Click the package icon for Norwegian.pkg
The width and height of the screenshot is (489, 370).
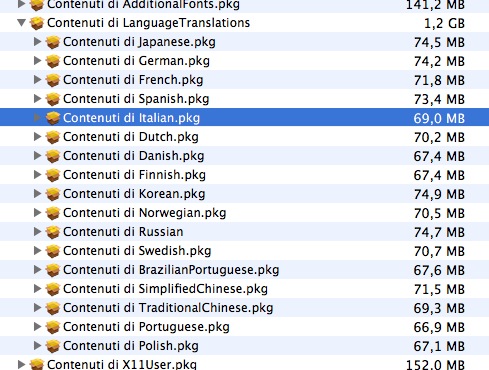point(53,213)
